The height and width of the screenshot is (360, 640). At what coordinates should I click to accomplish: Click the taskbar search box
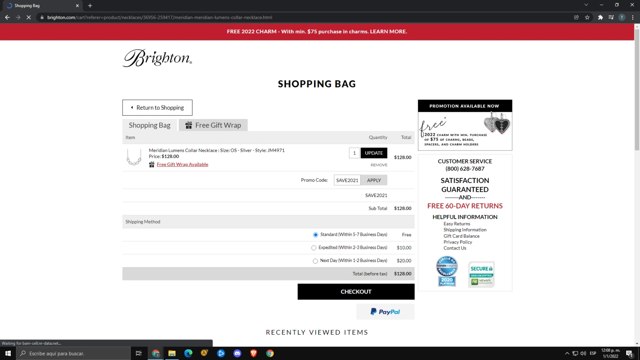(x=73, y=353)
